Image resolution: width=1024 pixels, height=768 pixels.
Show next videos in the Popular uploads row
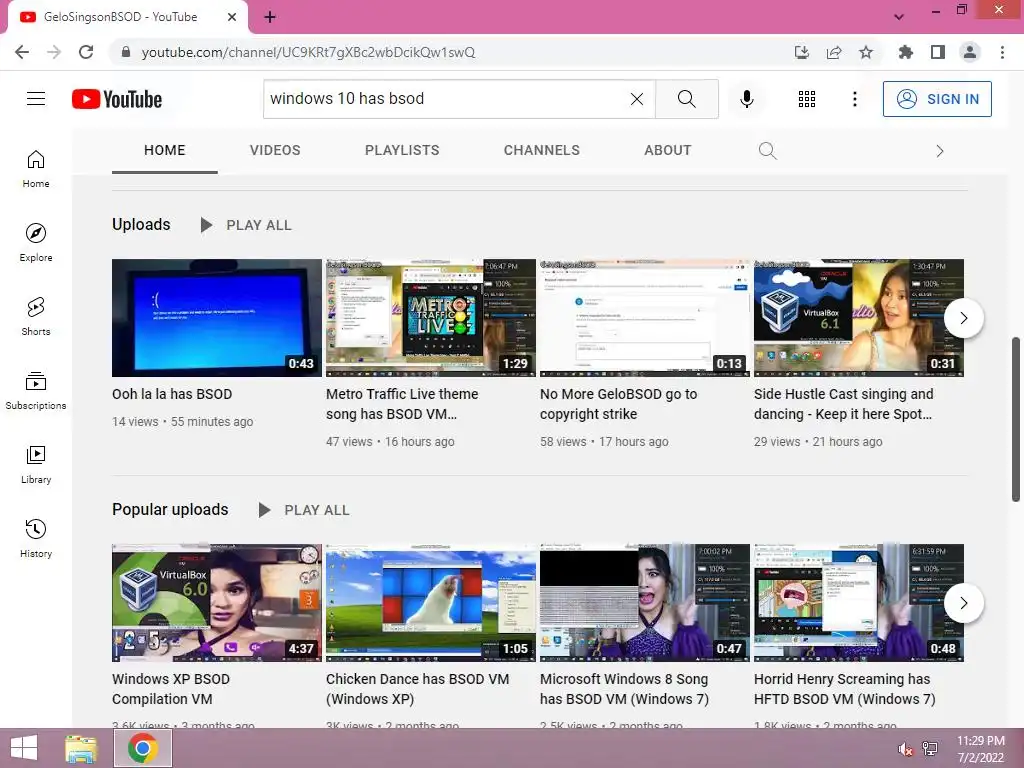coord(963,603)
